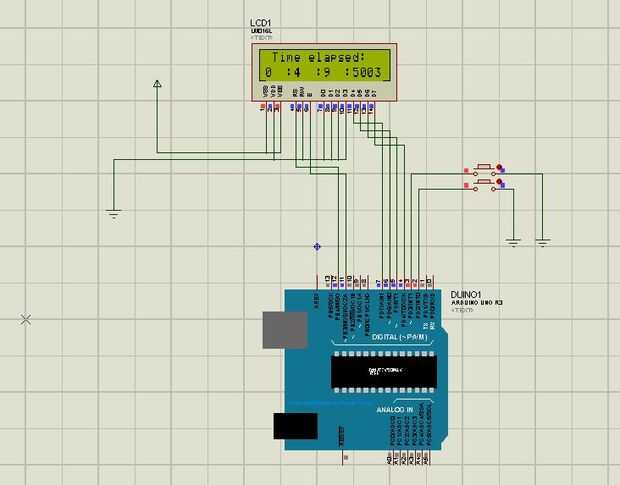The height and width of the screenshot is (485, 620).
Task: Select the black power jack on the Arduino
Action: coord(295,426)
